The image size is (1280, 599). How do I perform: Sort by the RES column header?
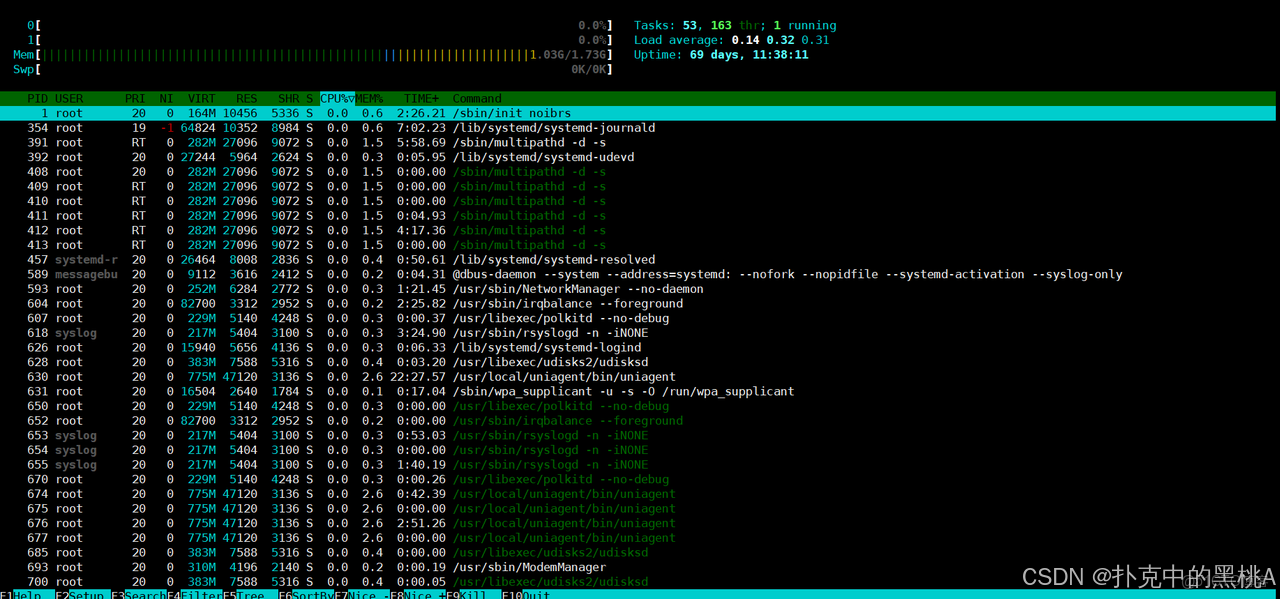point(246,98)
